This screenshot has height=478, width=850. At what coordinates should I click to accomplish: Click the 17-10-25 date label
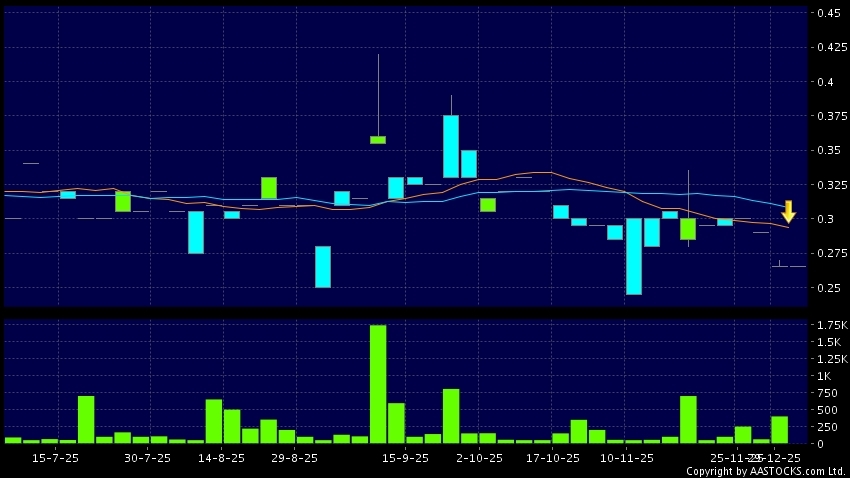point(553,457)
